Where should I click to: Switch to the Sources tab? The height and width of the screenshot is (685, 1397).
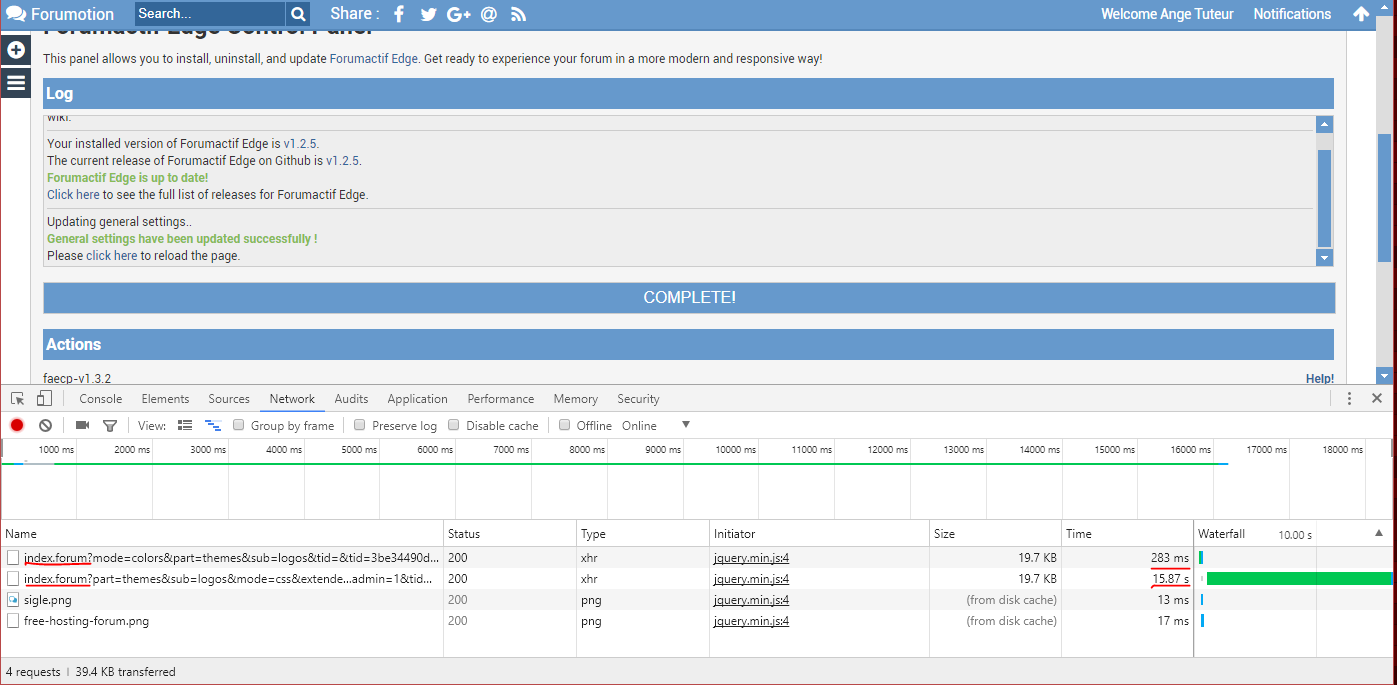point(229,398)
